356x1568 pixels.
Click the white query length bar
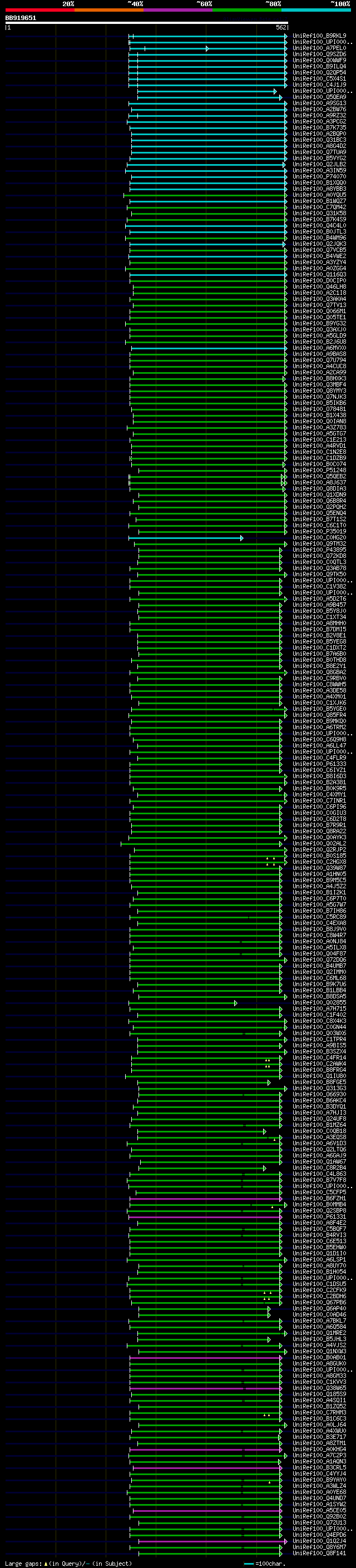pyautogui.click(x=146, y=22)
